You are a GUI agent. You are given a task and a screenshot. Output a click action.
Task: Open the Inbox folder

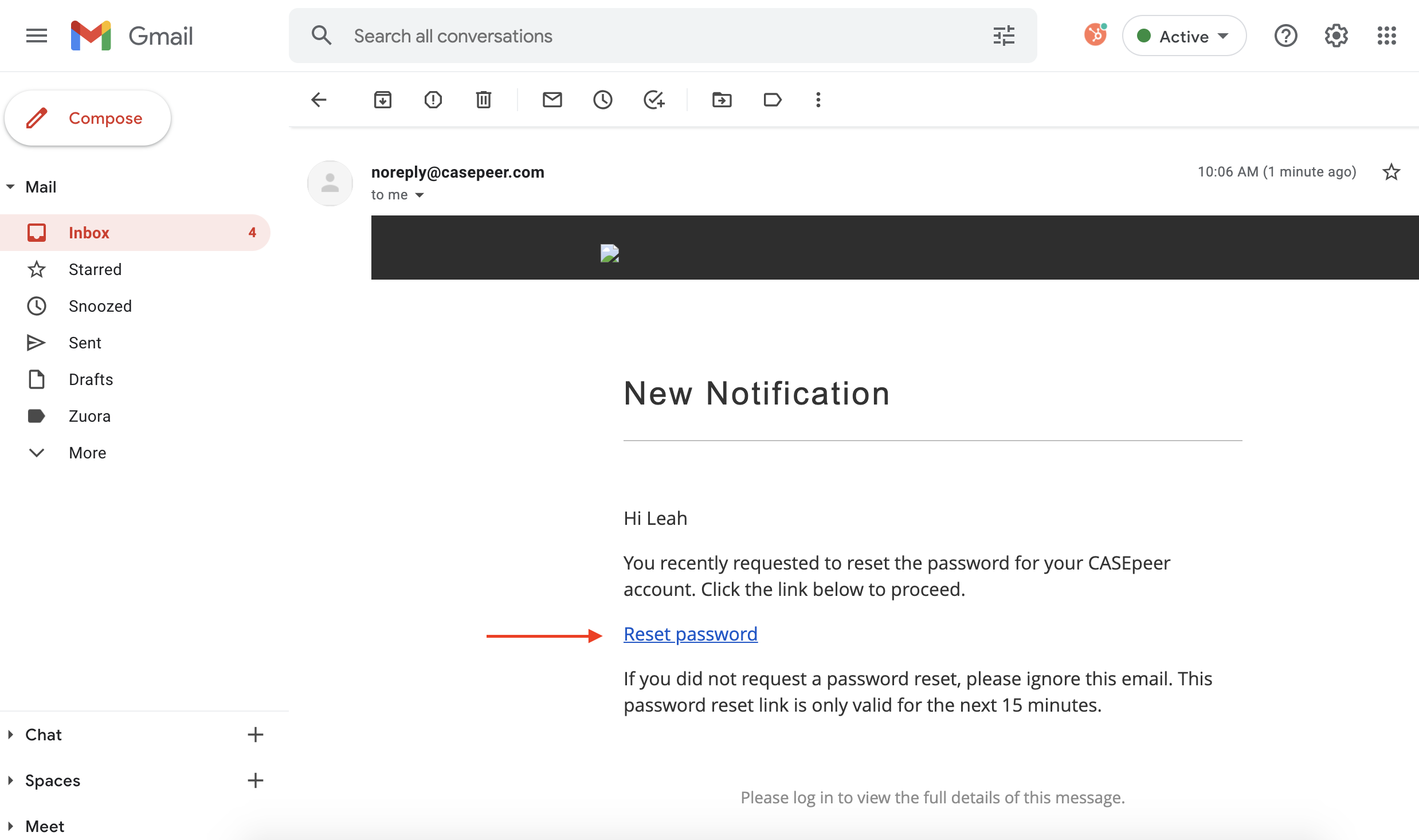click(x=135, y=233)
